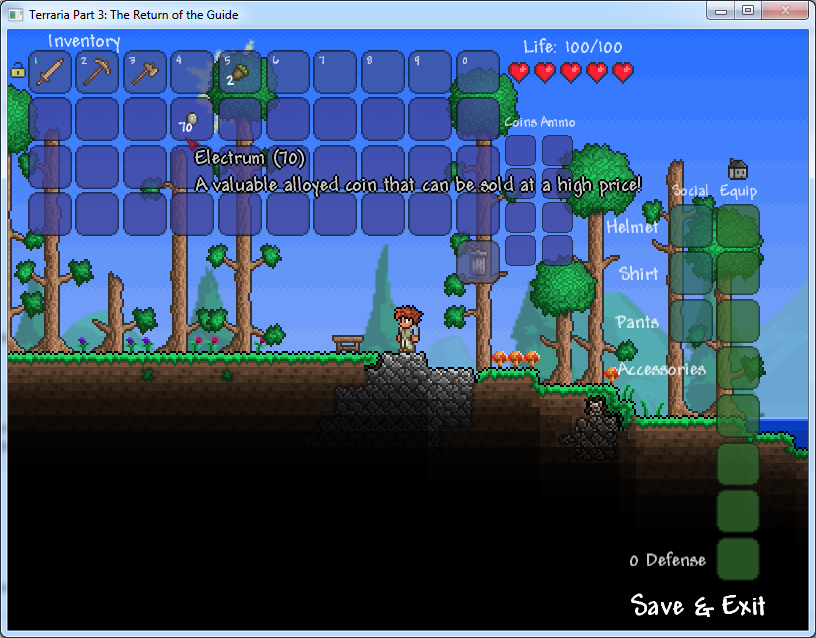Click Save & Exit
This screenshot has height=638, width=816.
(x=698, y=606)
